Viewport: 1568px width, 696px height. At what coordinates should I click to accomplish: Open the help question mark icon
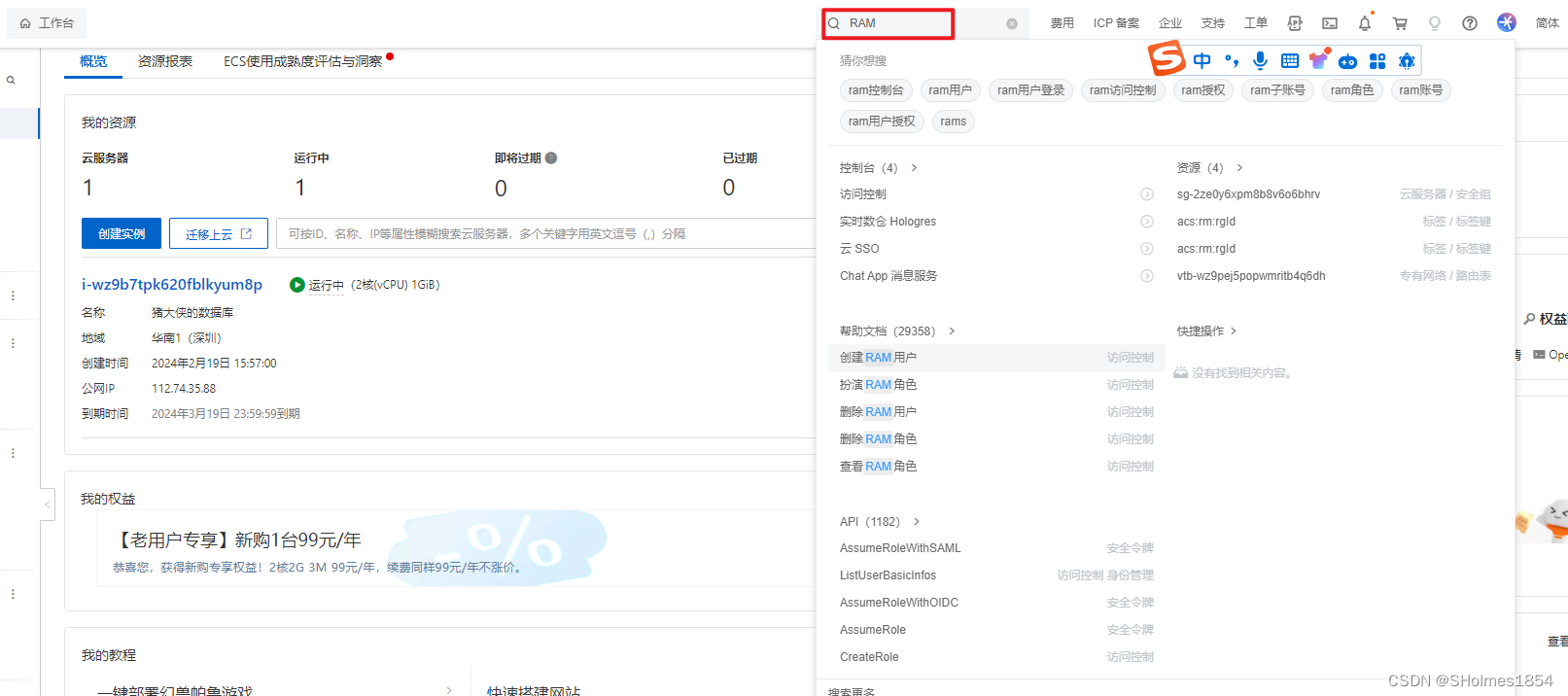point(1470,23)
